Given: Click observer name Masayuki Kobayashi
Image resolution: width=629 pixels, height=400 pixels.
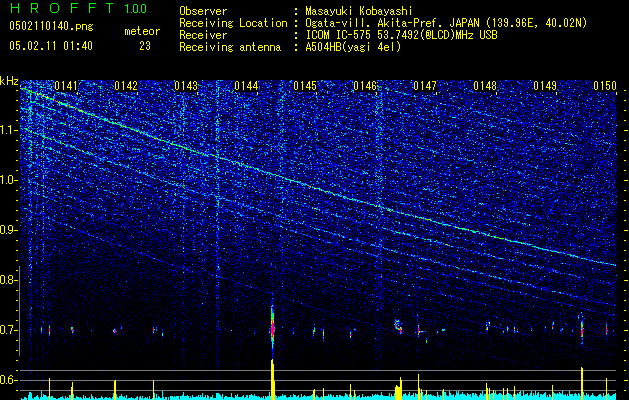Looking at the screenshot, I should tap(359, 11).
